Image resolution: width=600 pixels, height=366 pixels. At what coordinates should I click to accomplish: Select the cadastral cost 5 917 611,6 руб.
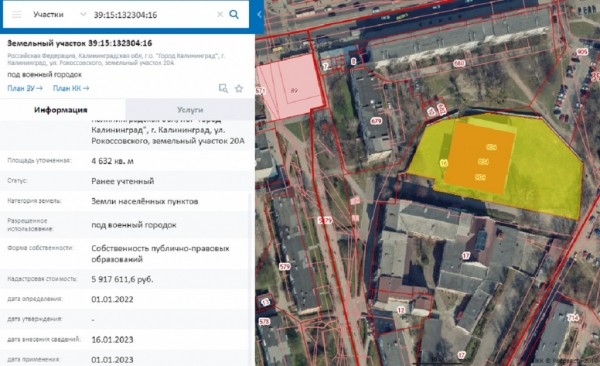(x=122, y=279)
